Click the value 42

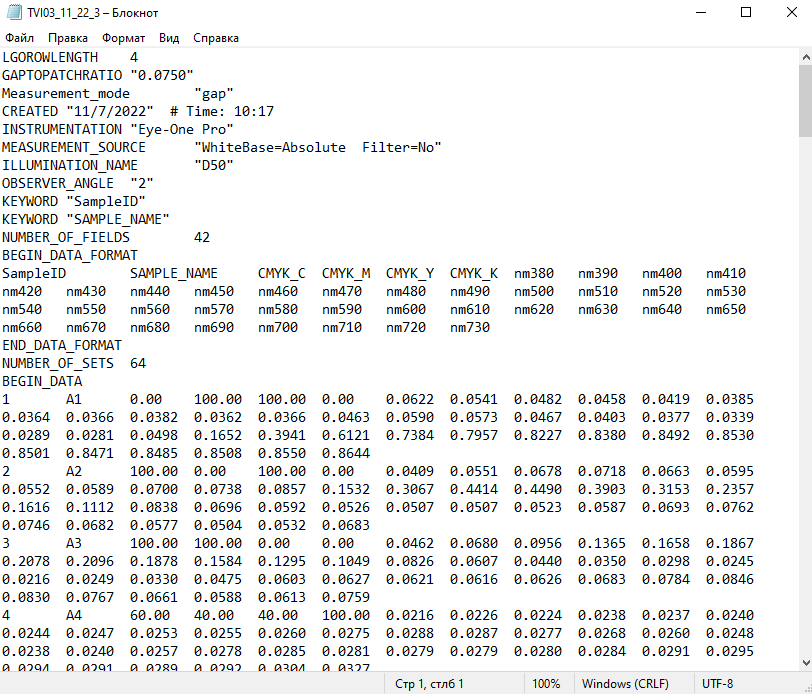202,237
